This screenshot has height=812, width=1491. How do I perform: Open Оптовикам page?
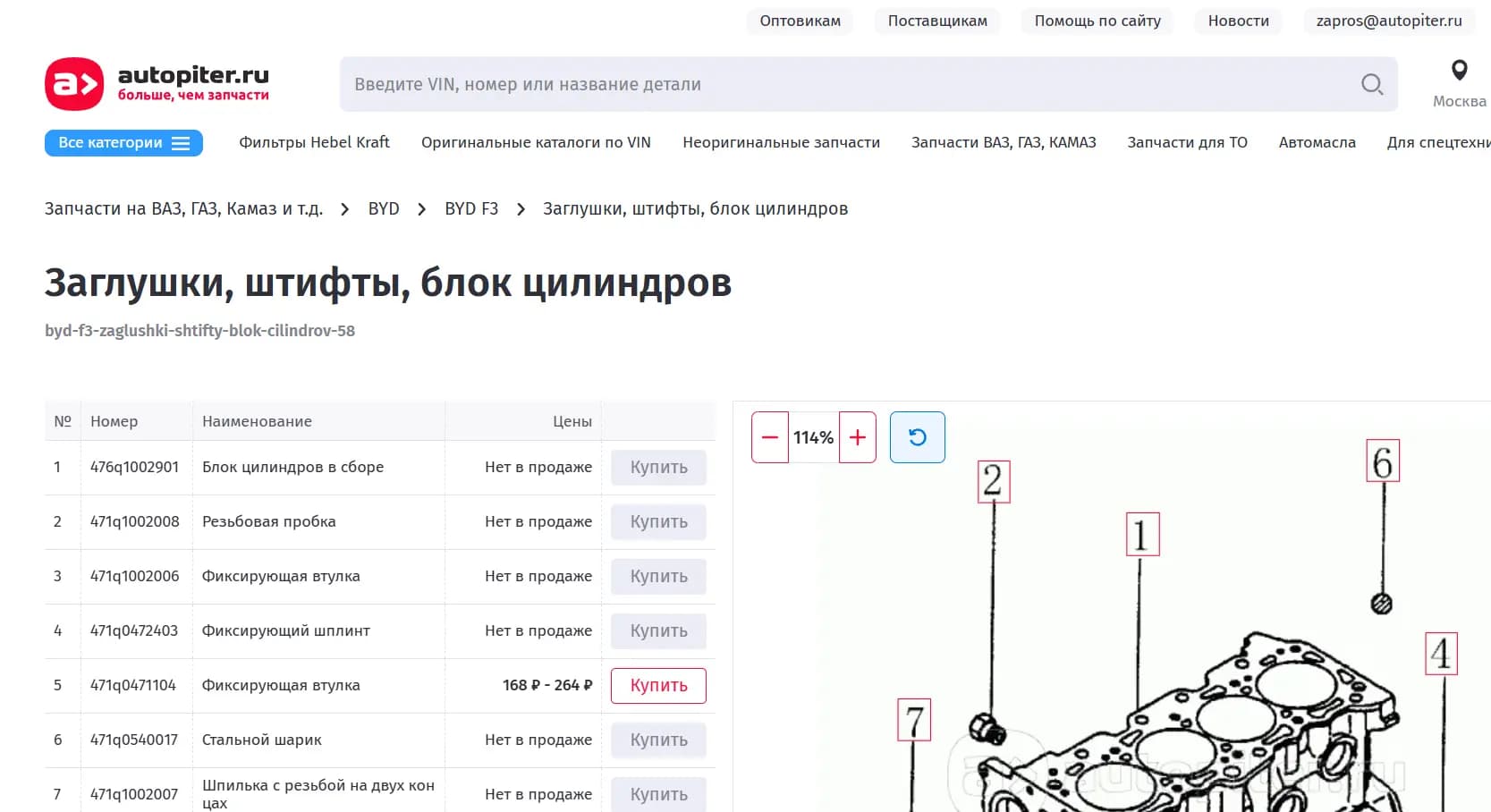pyautogui.click(x=801, y=21)
